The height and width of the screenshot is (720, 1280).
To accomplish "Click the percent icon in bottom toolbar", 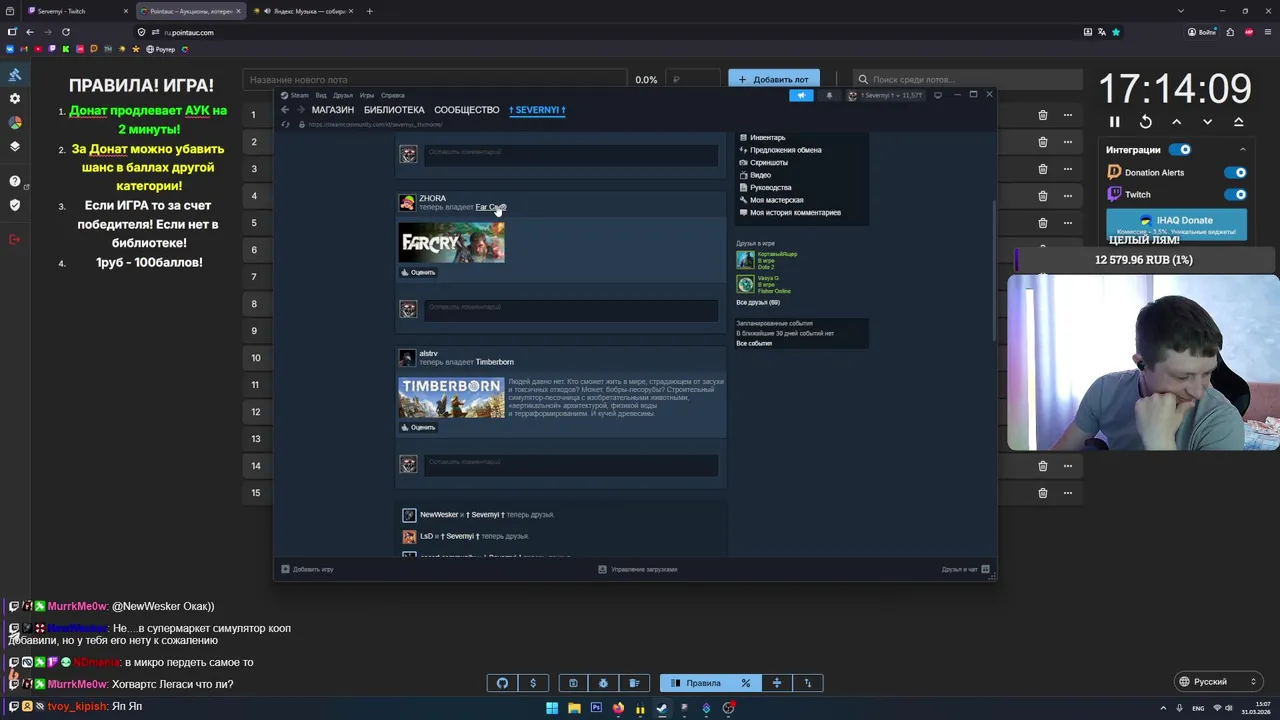I will (746, 683).
